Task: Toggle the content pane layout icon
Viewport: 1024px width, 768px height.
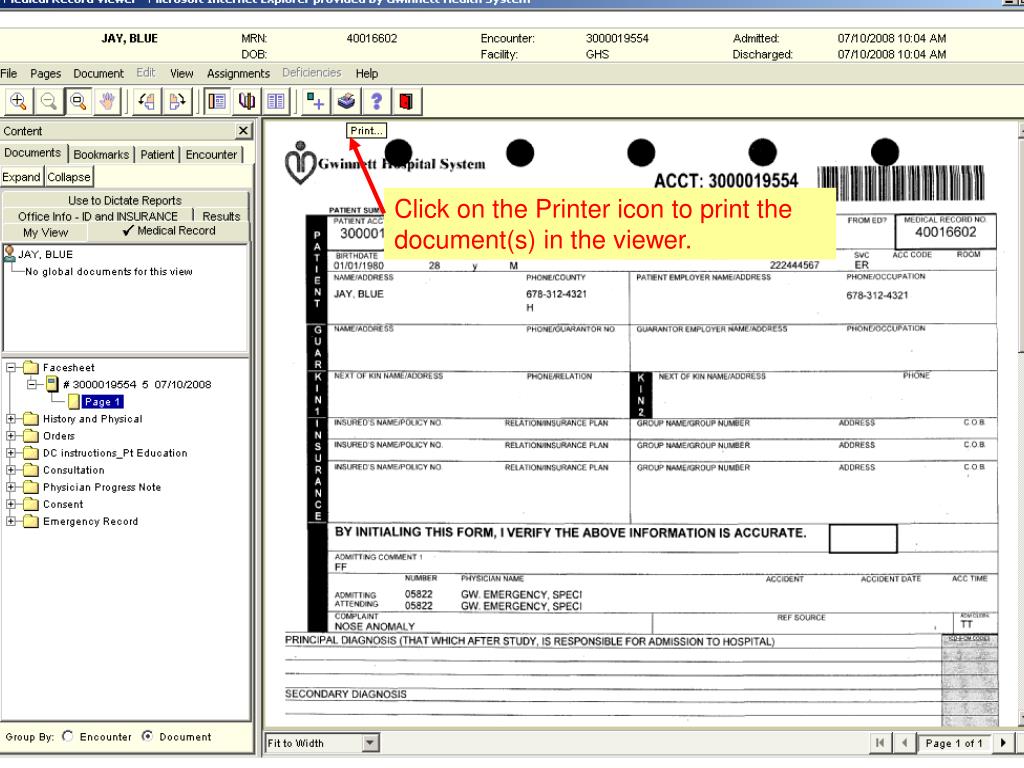Action: (x=216, y=101)
